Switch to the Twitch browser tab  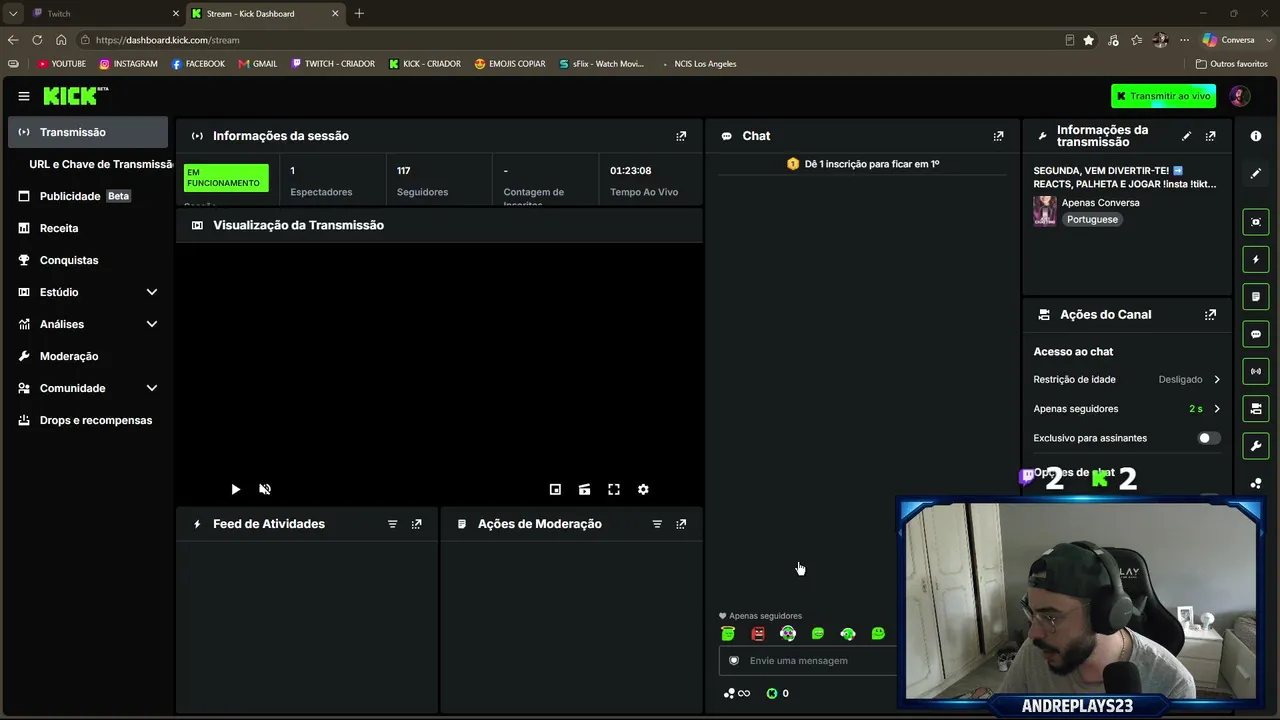(104, 14)
